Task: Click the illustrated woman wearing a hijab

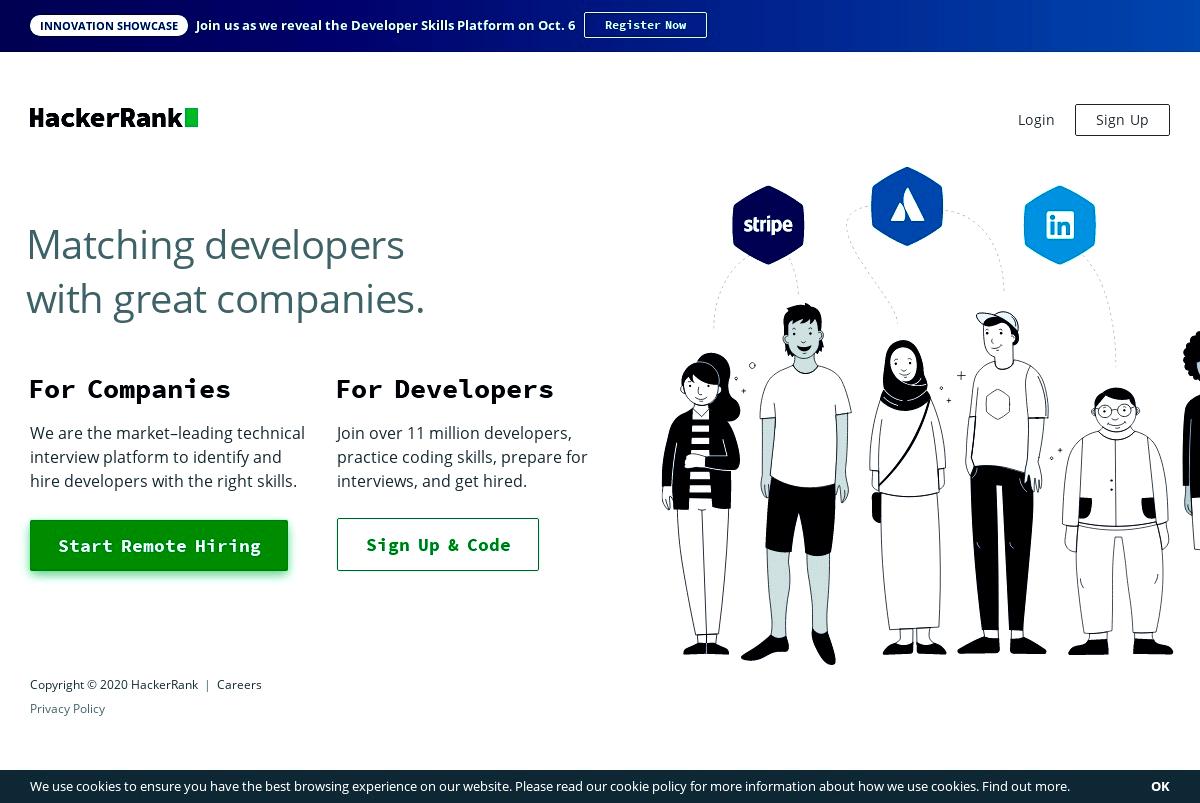Action: click(x=907, y=497)
